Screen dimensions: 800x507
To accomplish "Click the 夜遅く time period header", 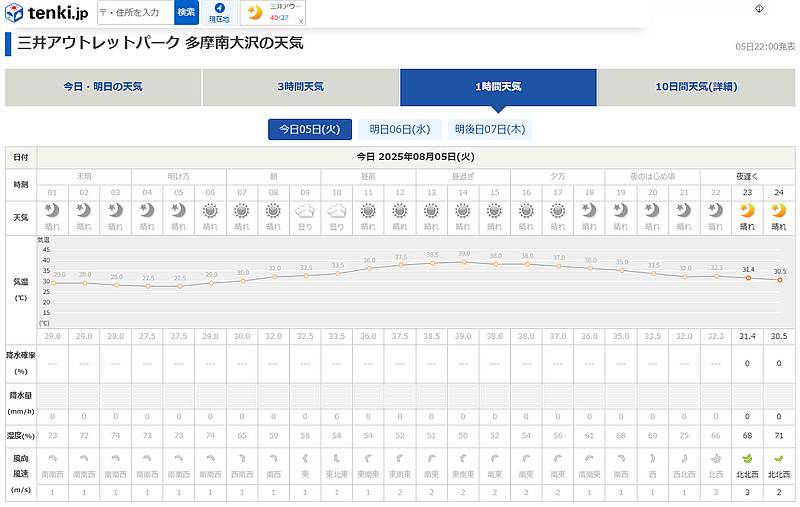I will [x=747, y=176].
